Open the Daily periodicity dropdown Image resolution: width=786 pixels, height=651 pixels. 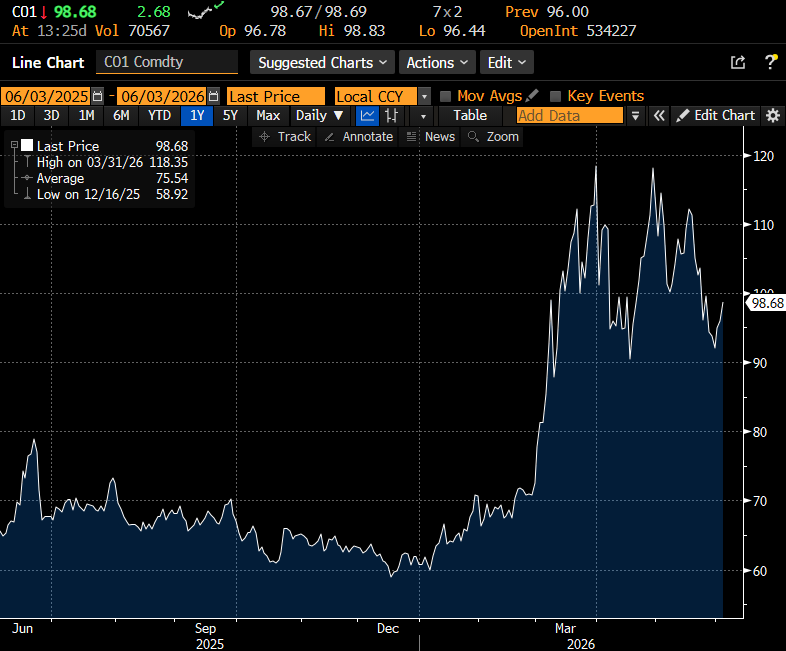(x=319, y=116)
